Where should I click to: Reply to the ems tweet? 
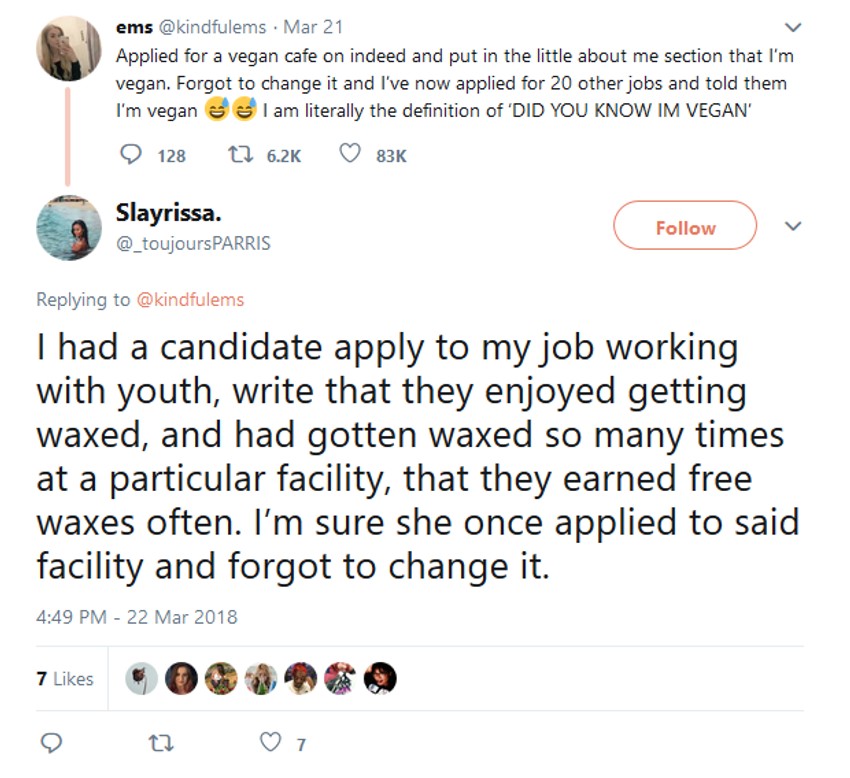[131, 155]
